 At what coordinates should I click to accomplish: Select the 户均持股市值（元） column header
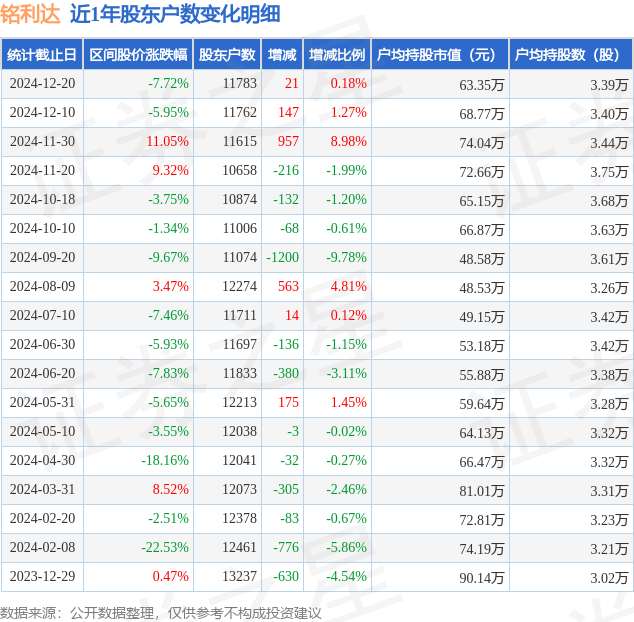coord(438,55)
